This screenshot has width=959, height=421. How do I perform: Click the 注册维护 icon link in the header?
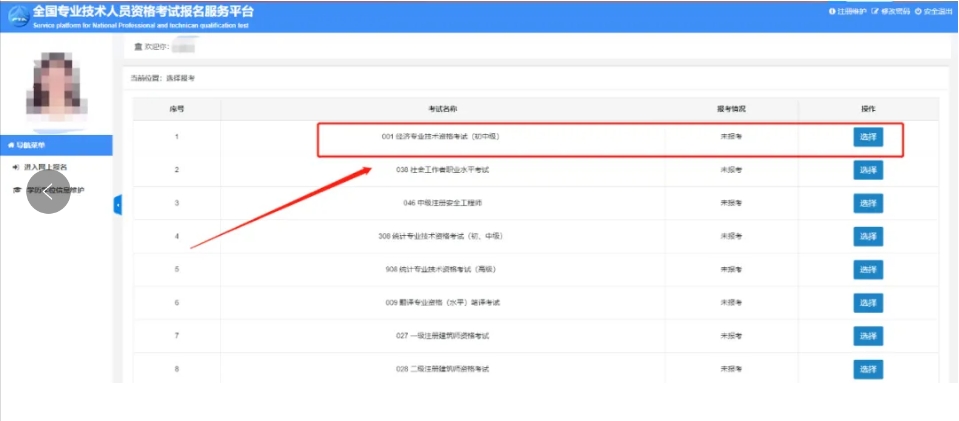pyautogui.click(x=831, y=11)
